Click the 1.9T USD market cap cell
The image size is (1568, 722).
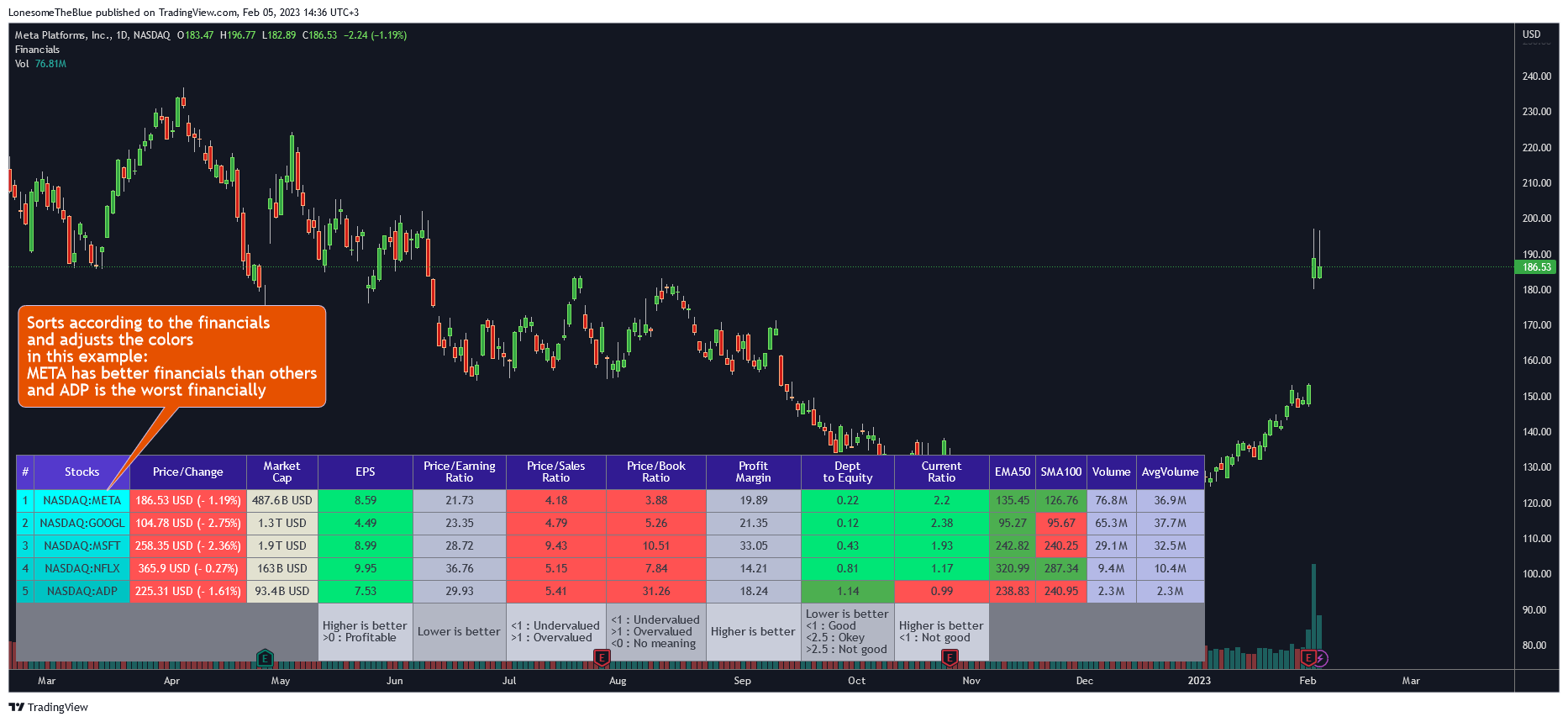click(x=282, y=546)
